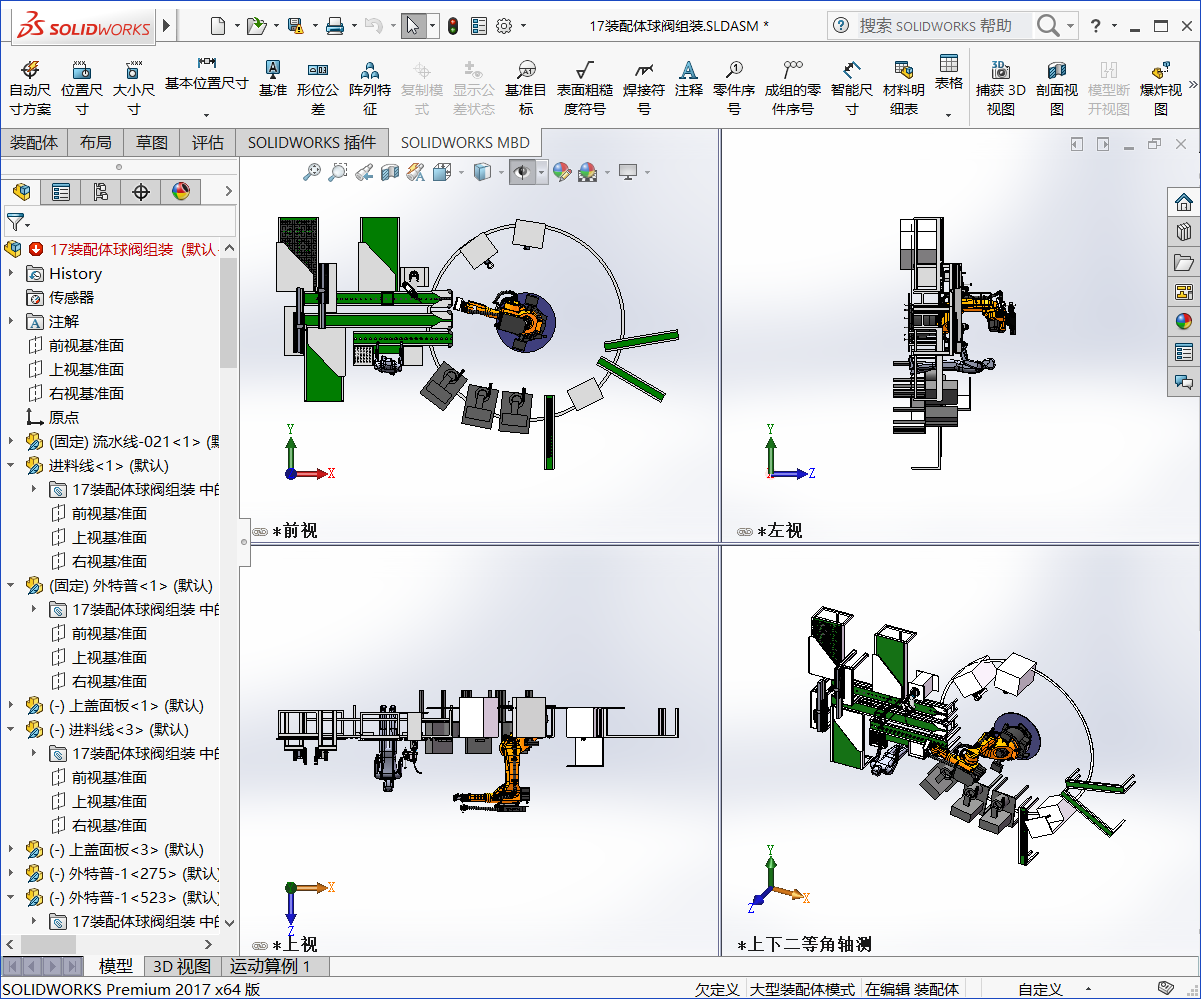Expand the History tree node

(11, 273)
